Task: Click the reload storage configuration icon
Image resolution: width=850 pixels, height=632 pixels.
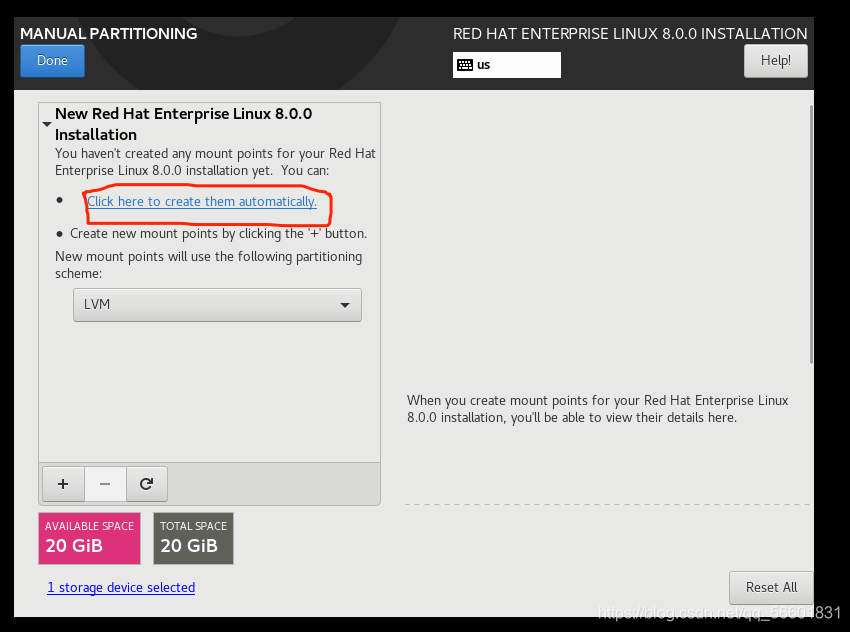Action: coord(147,483)
